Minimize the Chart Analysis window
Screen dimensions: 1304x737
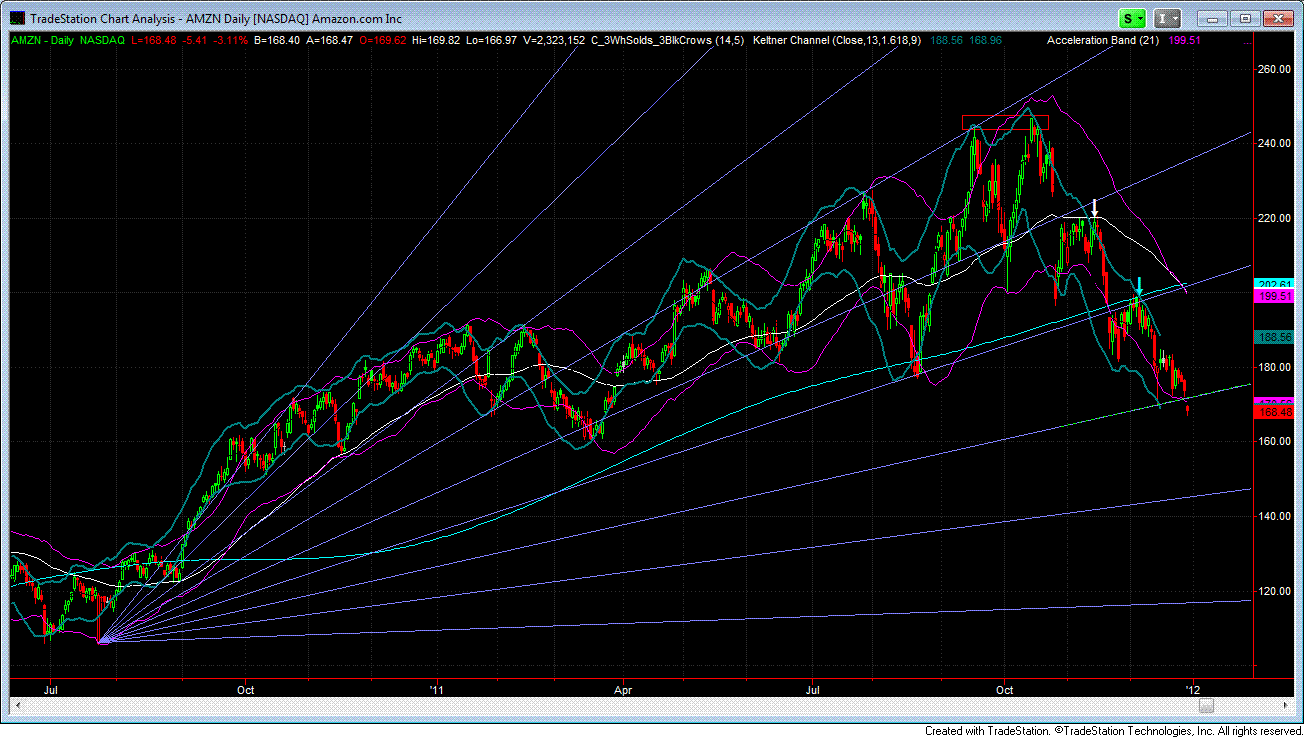1213,18
